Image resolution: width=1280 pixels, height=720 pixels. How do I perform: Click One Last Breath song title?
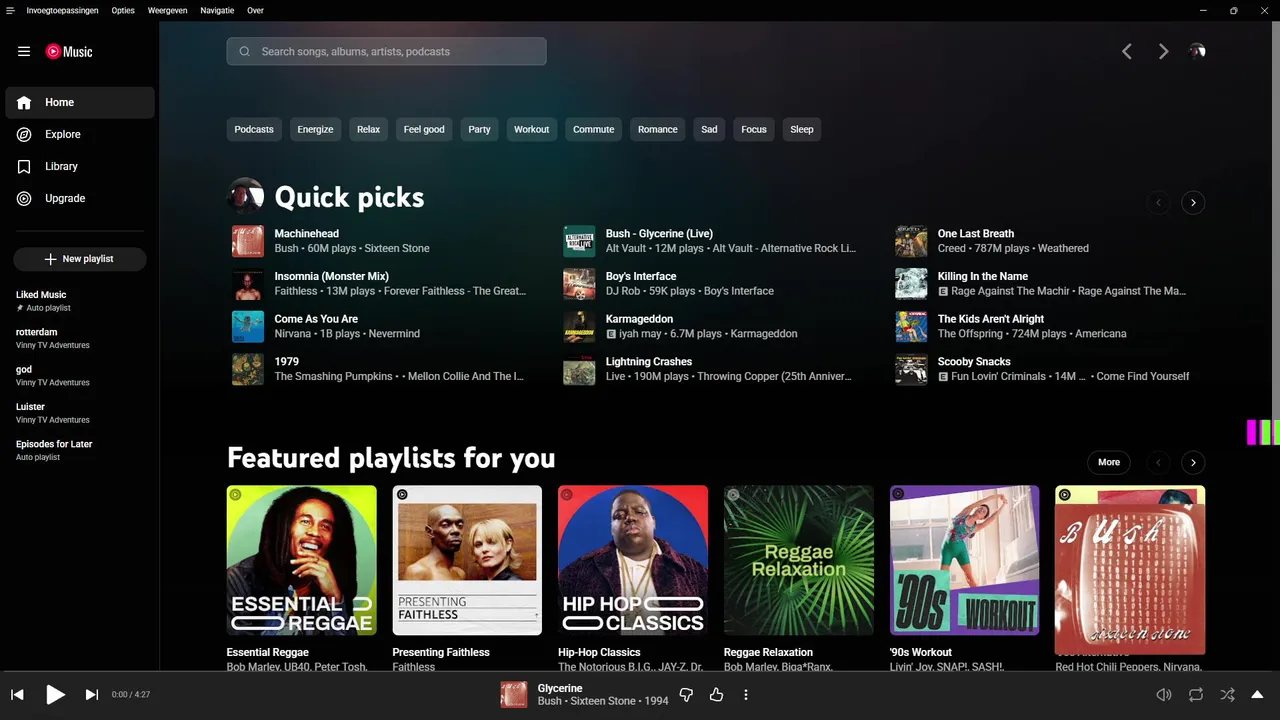click(x=976, y=234)
